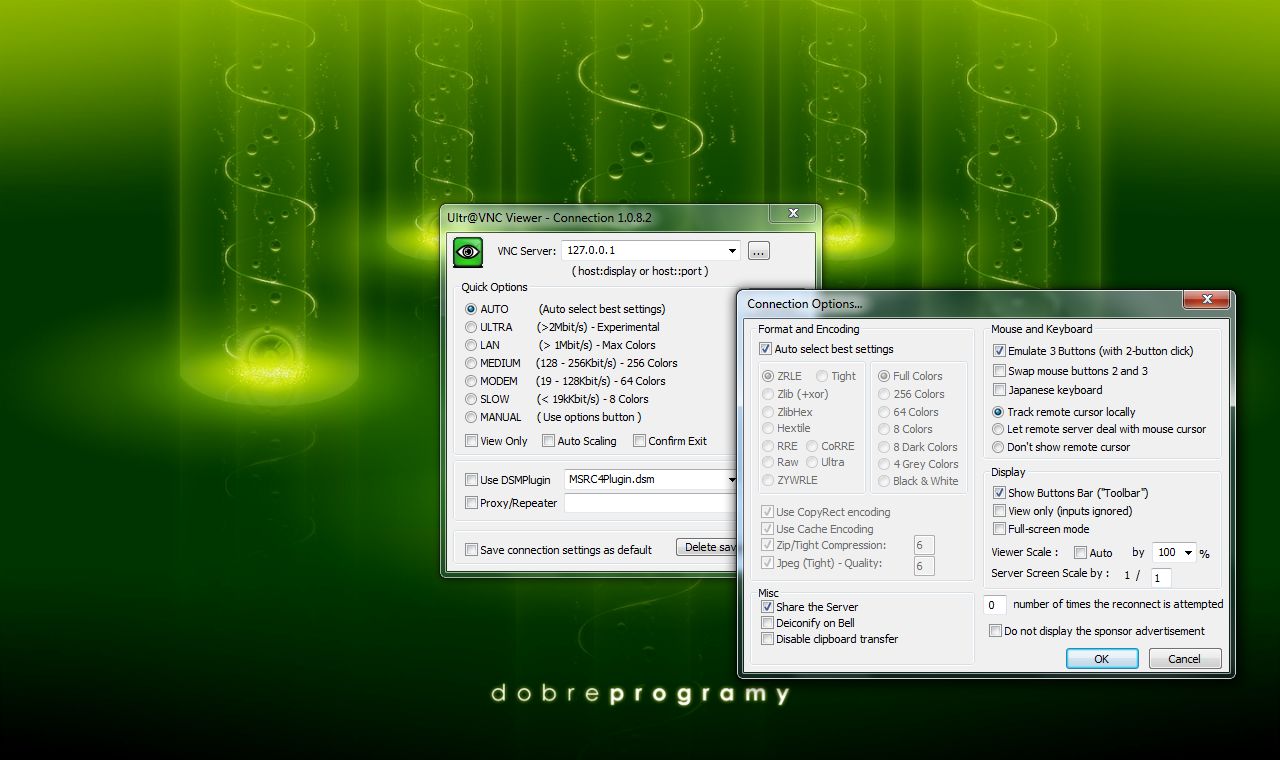Viewport: 1280px width, 760px height.
Task: Click Cancel in Connection Options
Action: pos(1184,659)
